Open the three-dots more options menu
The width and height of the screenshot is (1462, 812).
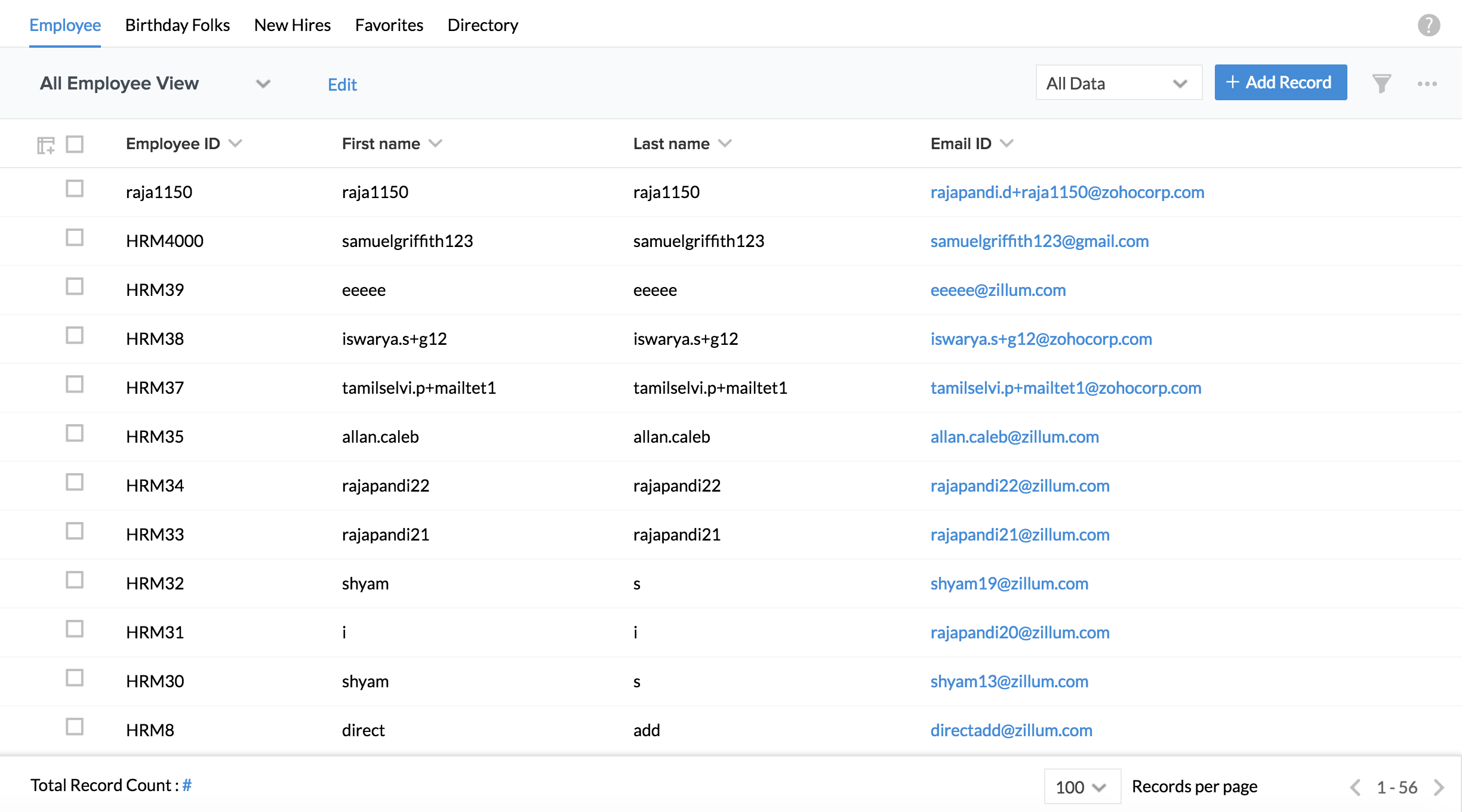click(1427, 84)
